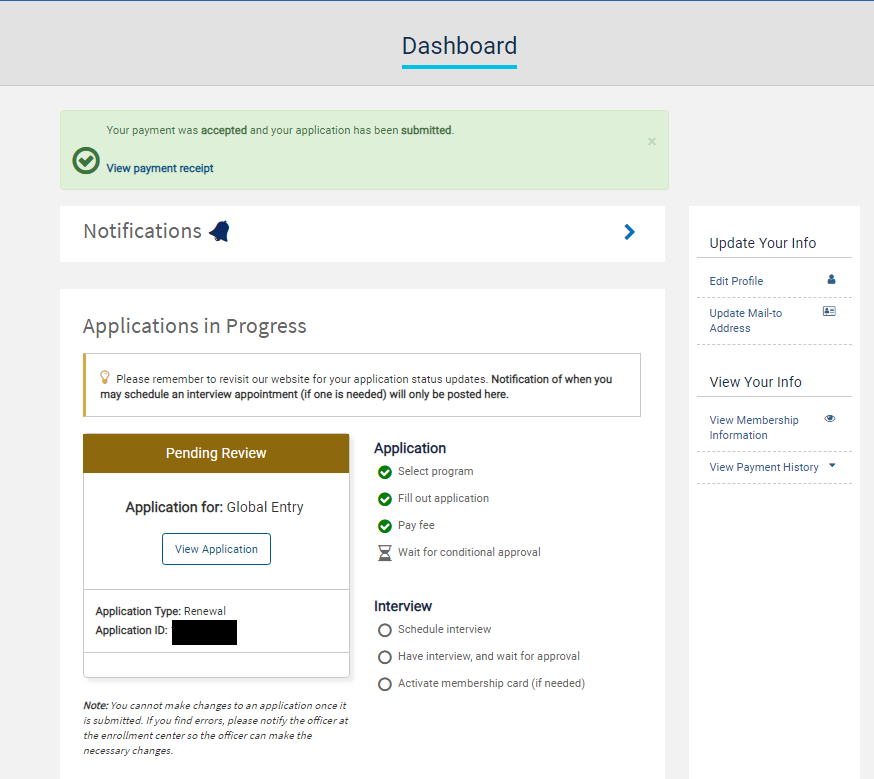The width and height of the screenshot is (874, 779).
Task: Open View Membership Information link
Action: [x=754, y=427]
